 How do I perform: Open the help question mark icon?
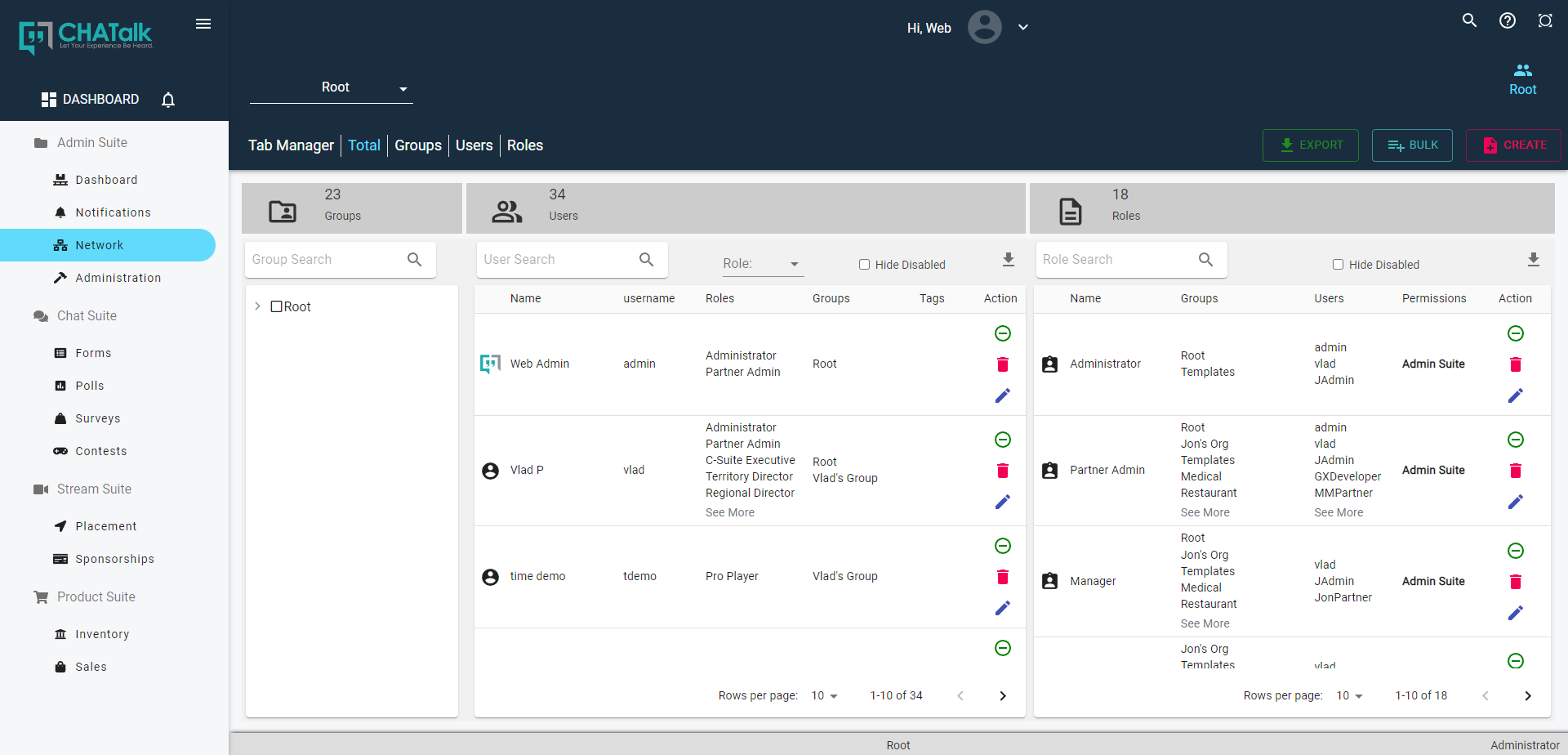click(1508, 20)
